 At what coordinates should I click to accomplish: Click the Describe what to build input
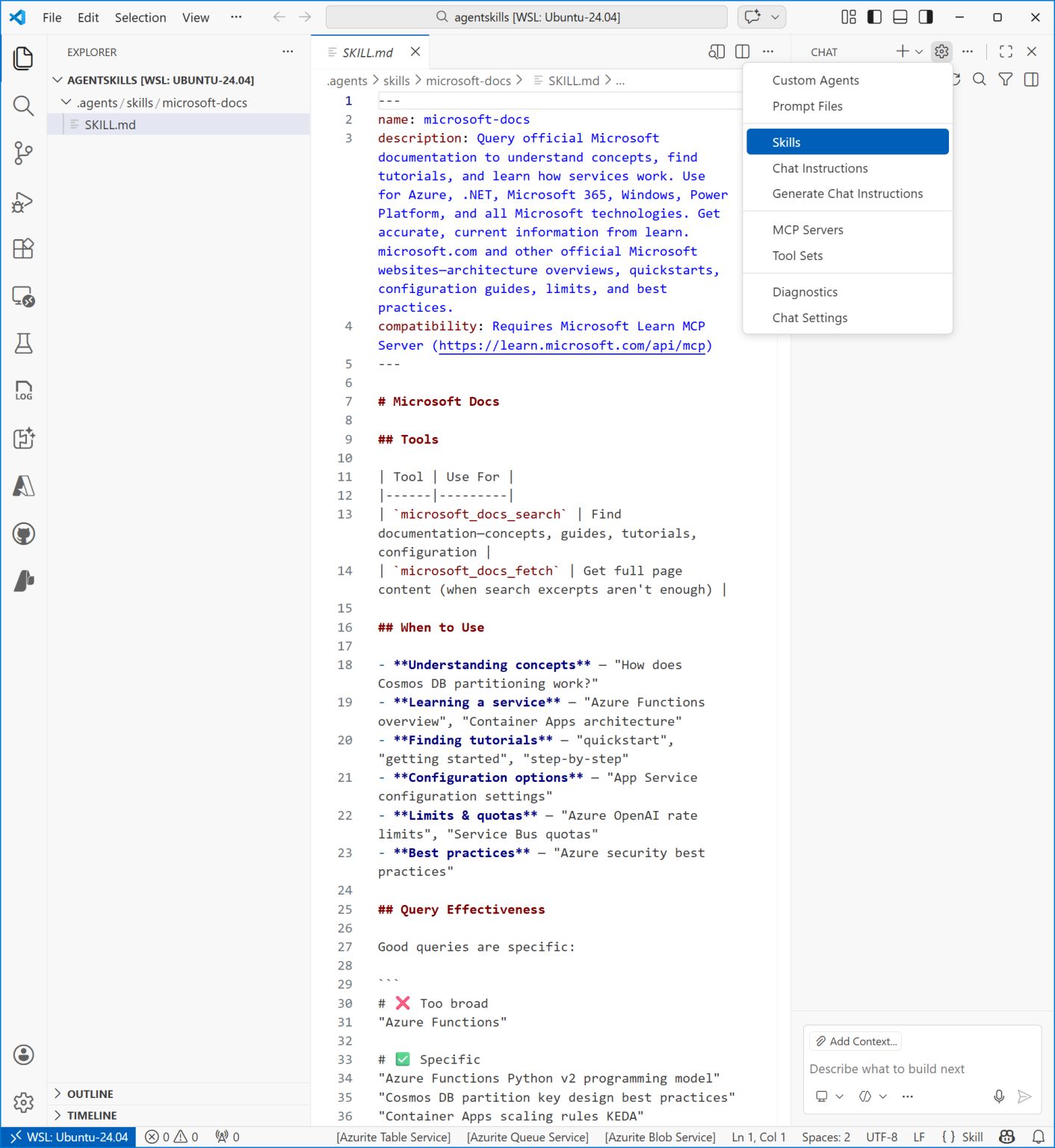pos(885,1069)
